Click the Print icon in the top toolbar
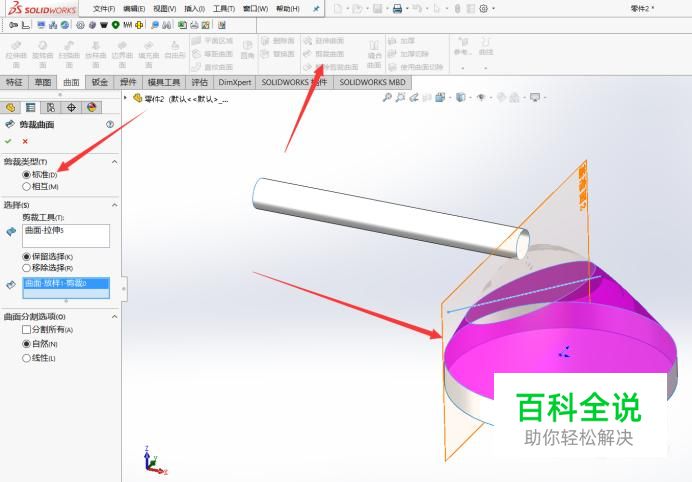 [x=397, y=8]
